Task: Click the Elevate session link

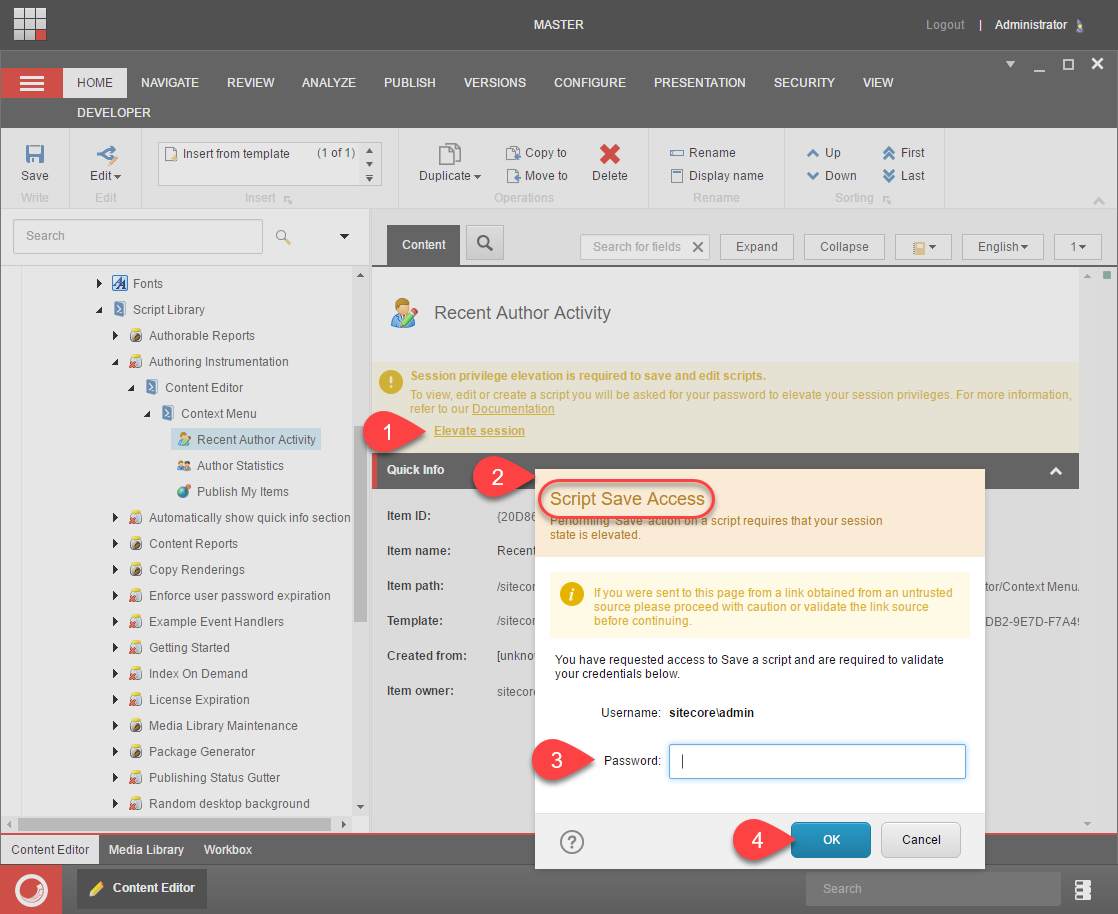Action: coord(479,431)
